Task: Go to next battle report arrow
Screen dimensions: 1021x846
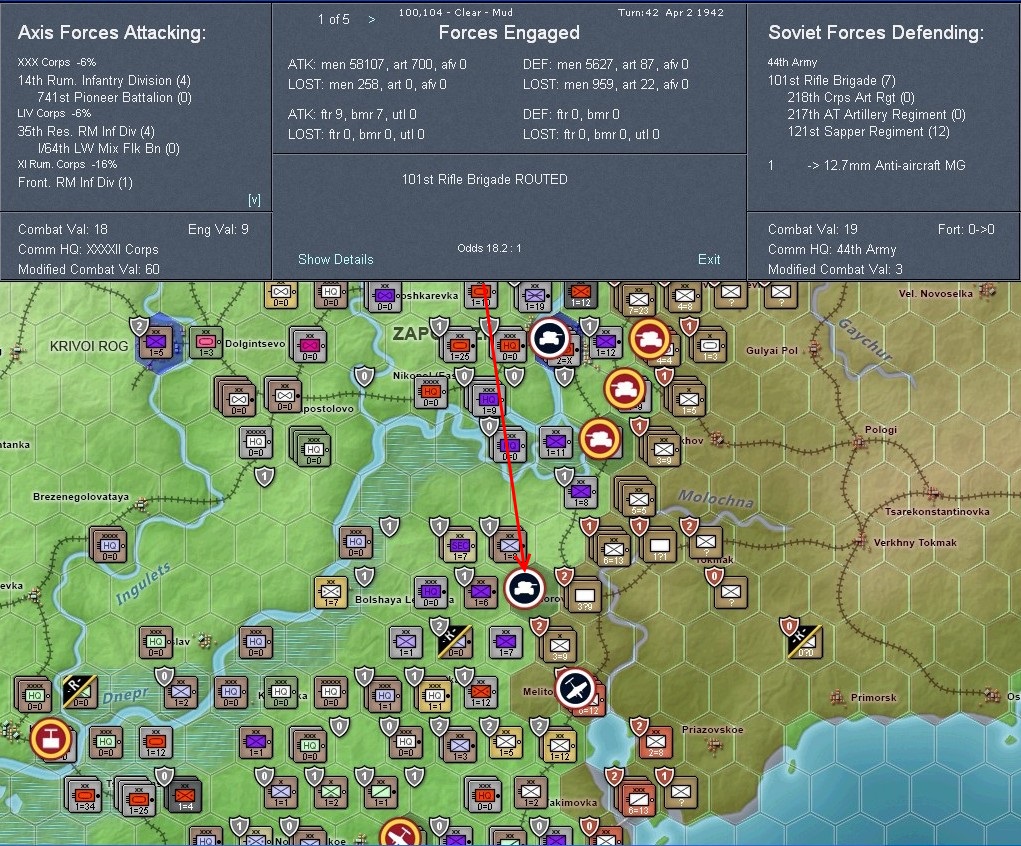Action: pos(372,19)
